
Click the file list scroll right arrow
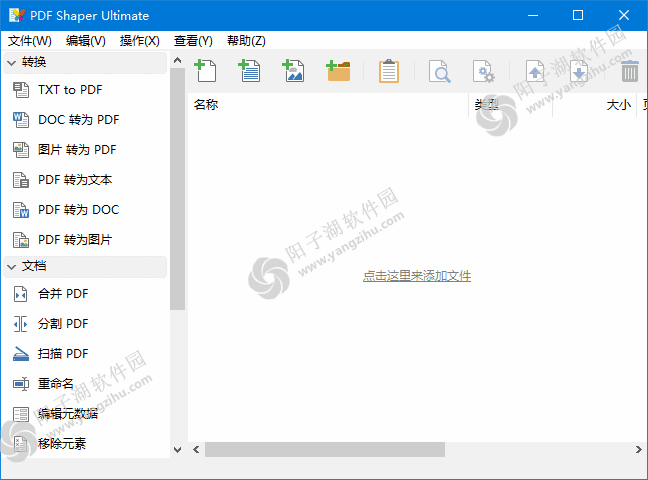638,449
